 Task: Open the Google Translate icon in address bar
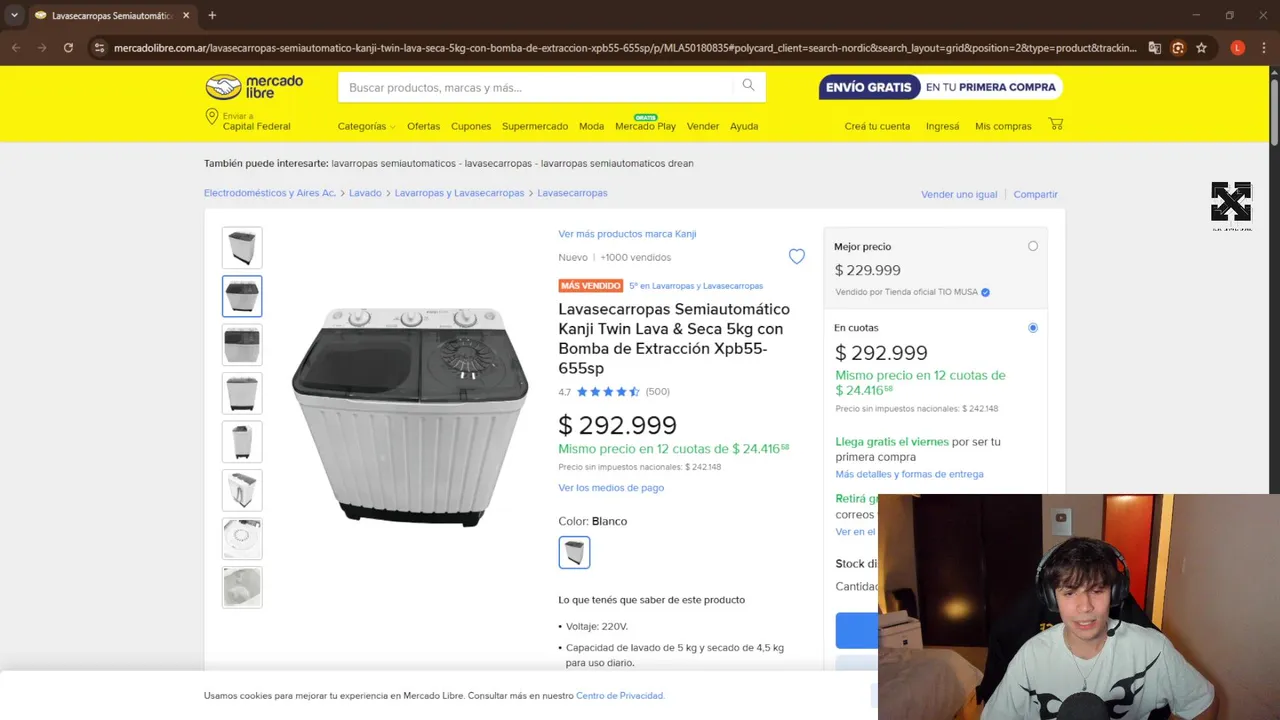click(1155, 47)
